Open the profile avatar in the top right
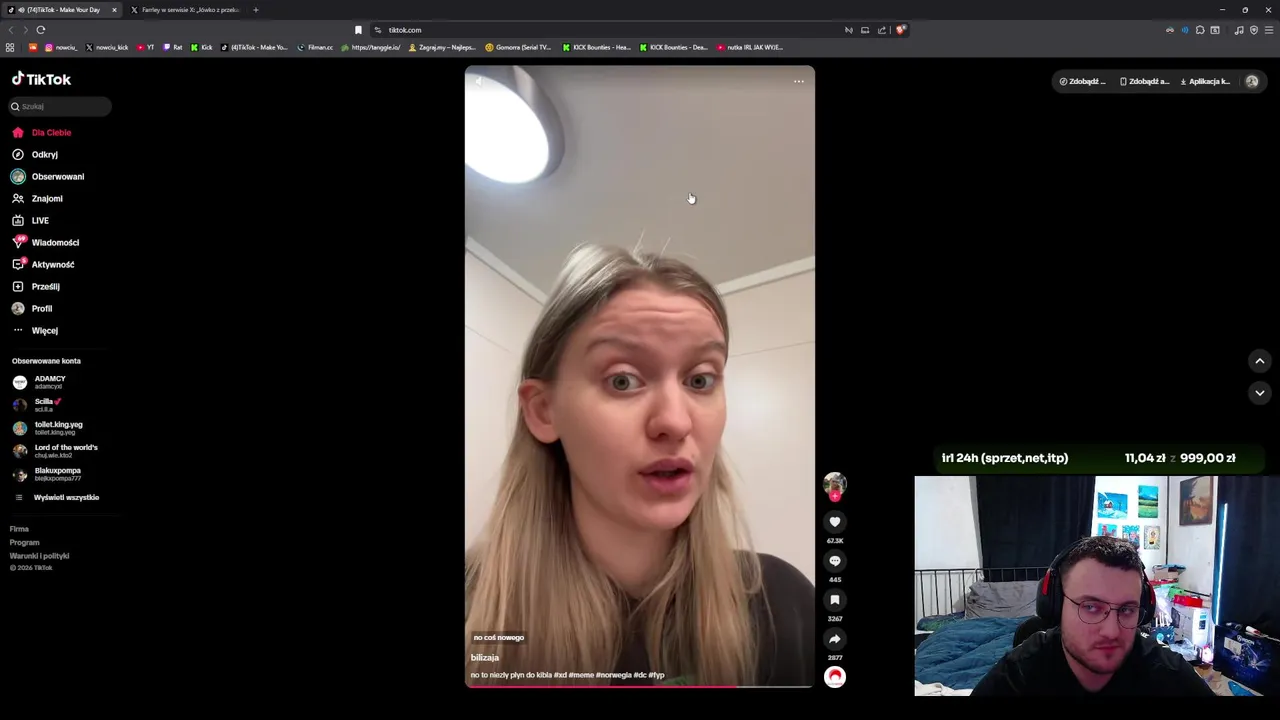Screen dimensions: 1280x720 (x=1252, y=82)
